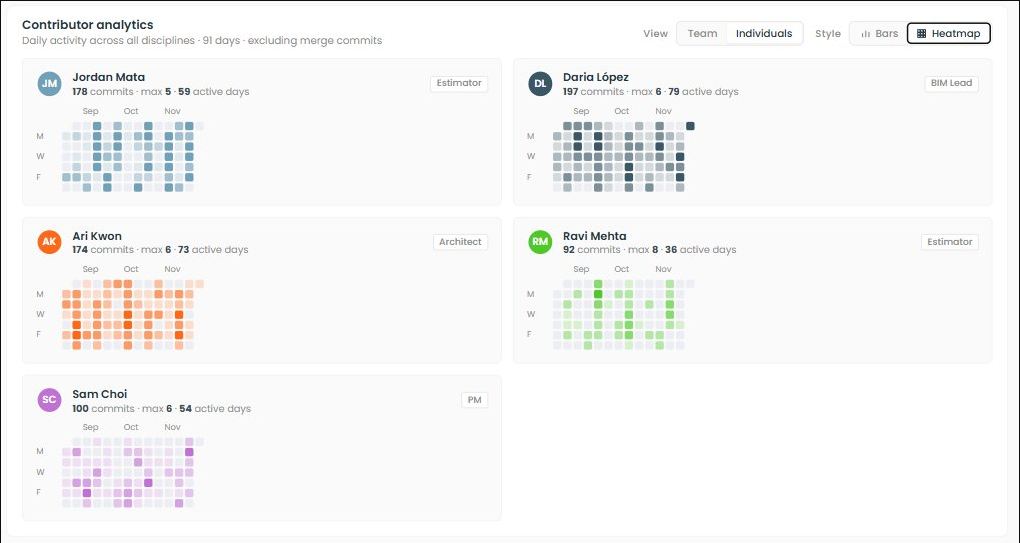Click the Architect role badge

460,242
